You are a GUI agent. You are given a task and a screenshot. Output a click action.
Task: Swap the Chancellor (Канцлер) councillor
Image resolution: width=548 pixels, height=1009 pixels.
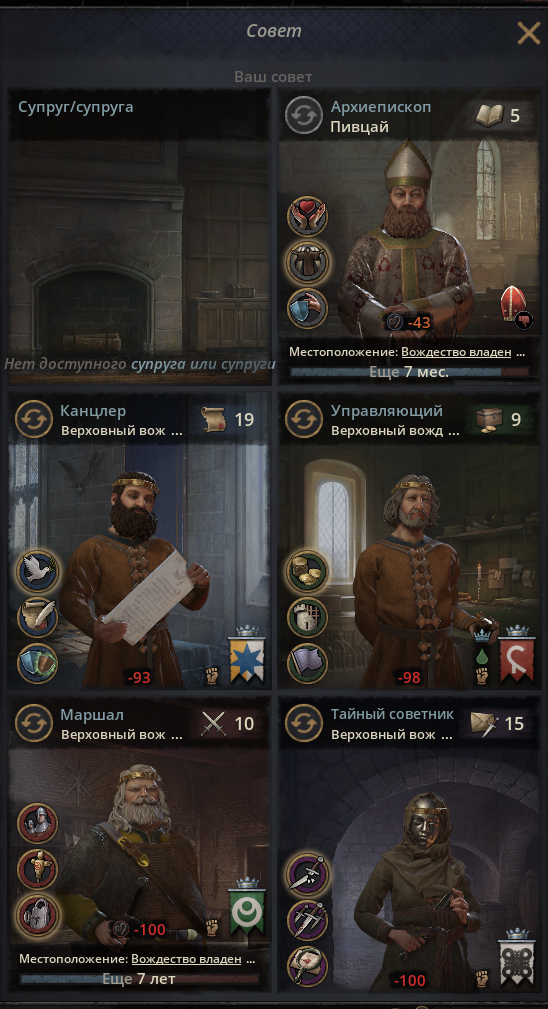tap(33, 419)
